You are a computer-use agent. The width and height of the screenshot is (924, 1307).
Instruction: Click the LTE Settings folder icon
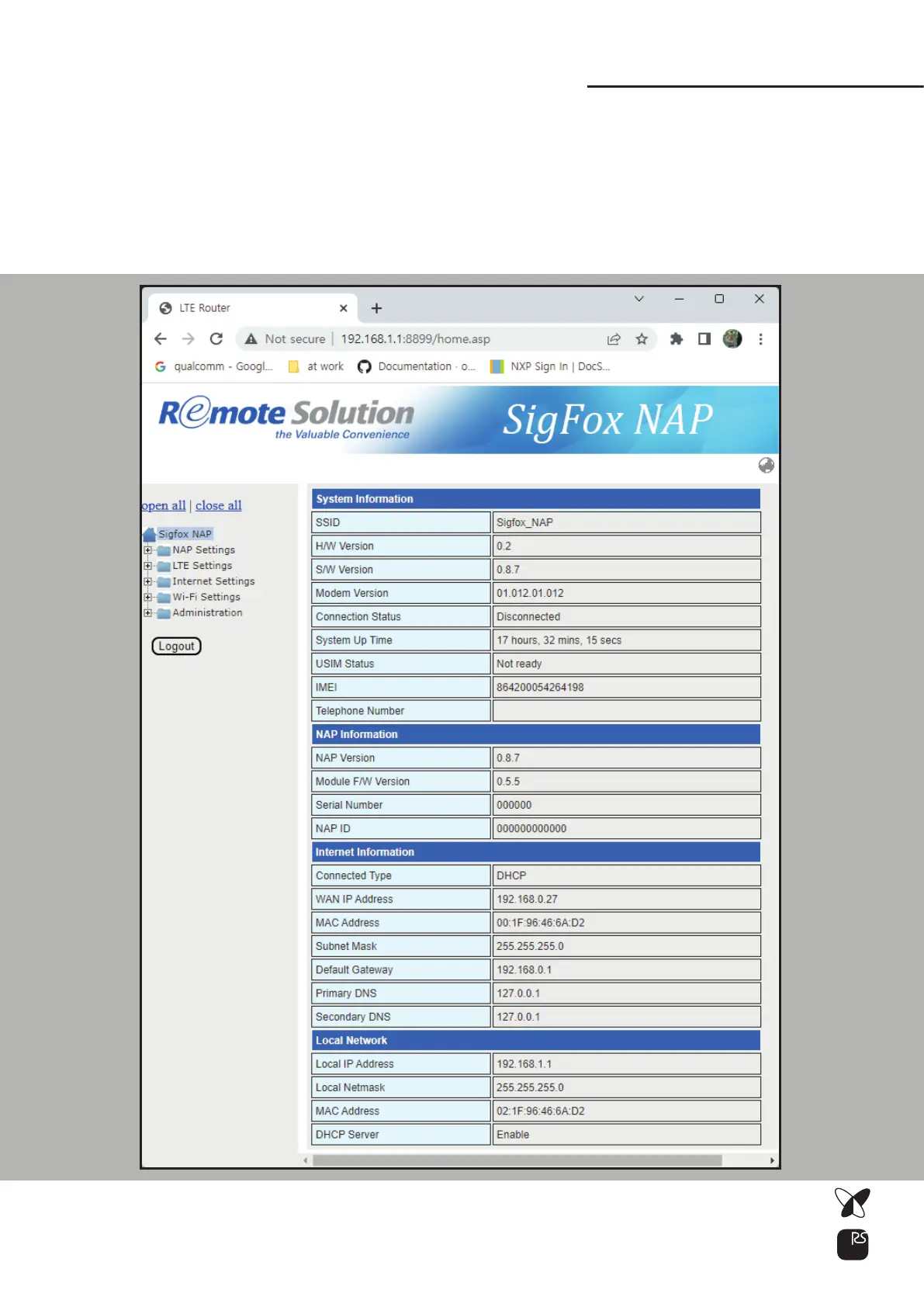(164, 566)
